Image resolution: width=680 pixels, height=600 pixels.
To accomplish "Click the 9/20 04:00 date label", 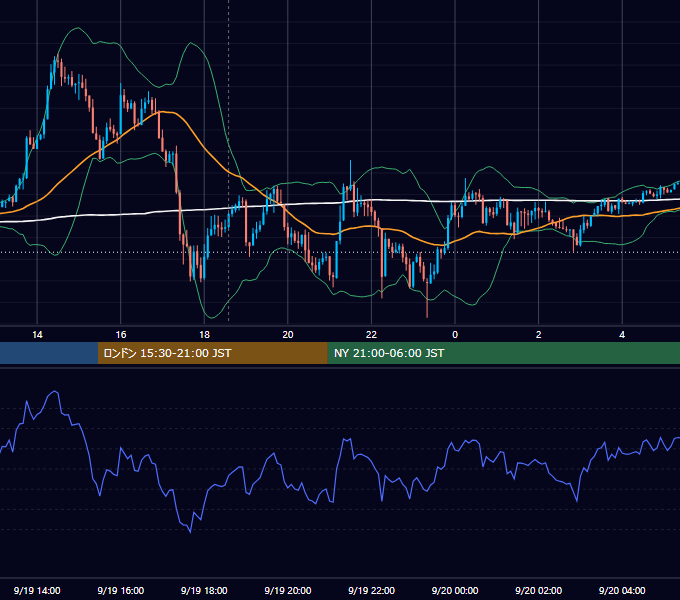I will (x=622, y=590).
